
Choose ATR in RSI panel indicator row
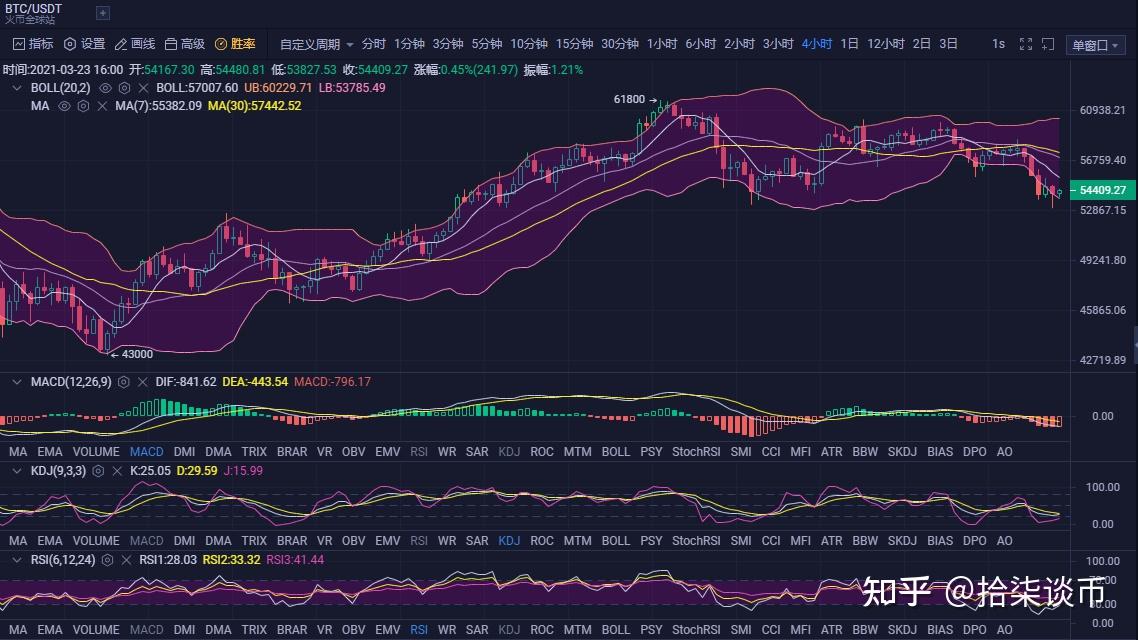(x=832, y=630)
